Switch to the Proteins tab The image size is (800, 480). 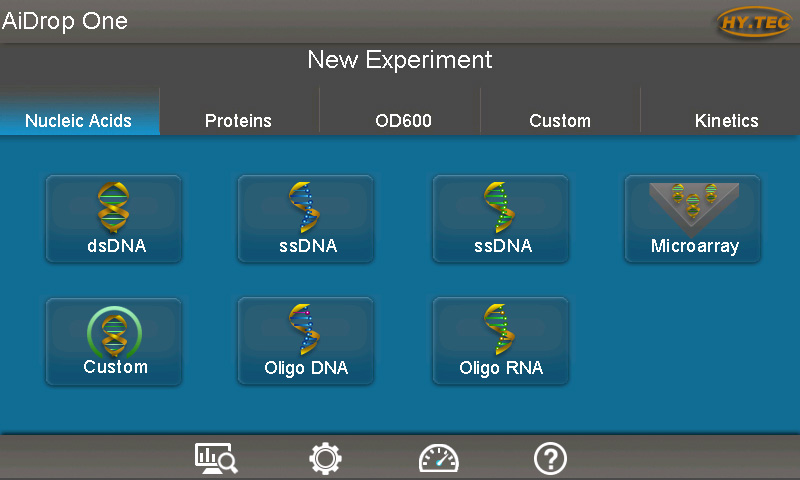[x=238, y=121]
